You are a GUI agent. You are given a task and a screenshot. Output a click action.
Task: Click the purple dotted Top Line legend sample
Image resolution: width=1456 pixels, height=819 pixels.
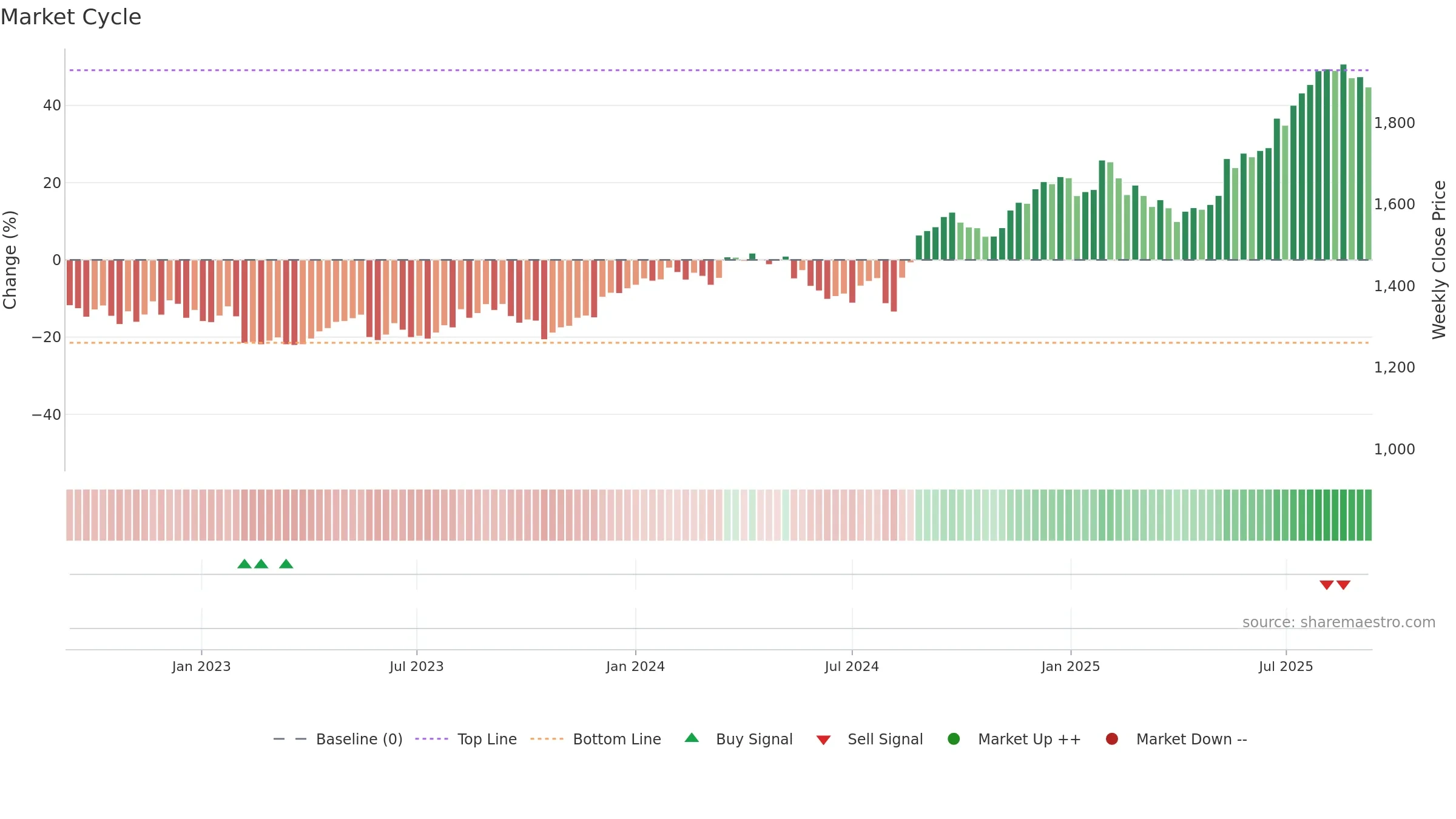[431, 739]
